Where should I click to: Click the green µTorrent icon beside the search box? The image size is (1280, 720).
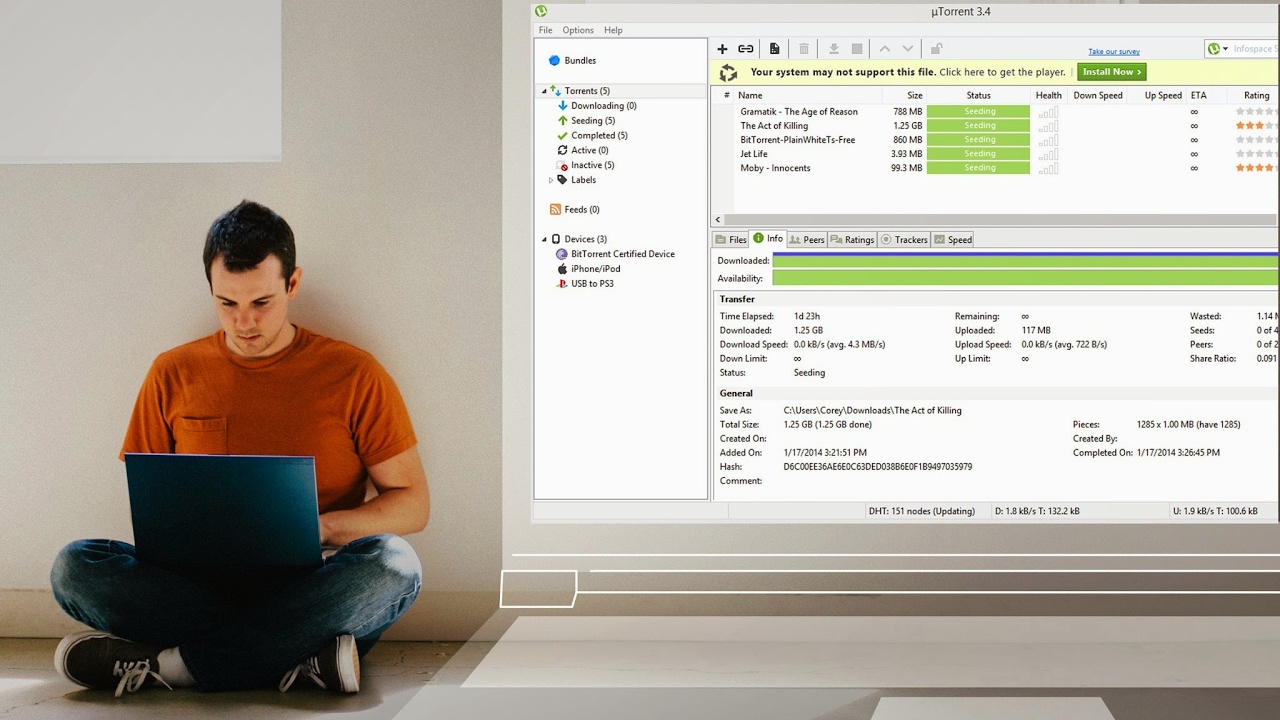[x=1214, y=49]
